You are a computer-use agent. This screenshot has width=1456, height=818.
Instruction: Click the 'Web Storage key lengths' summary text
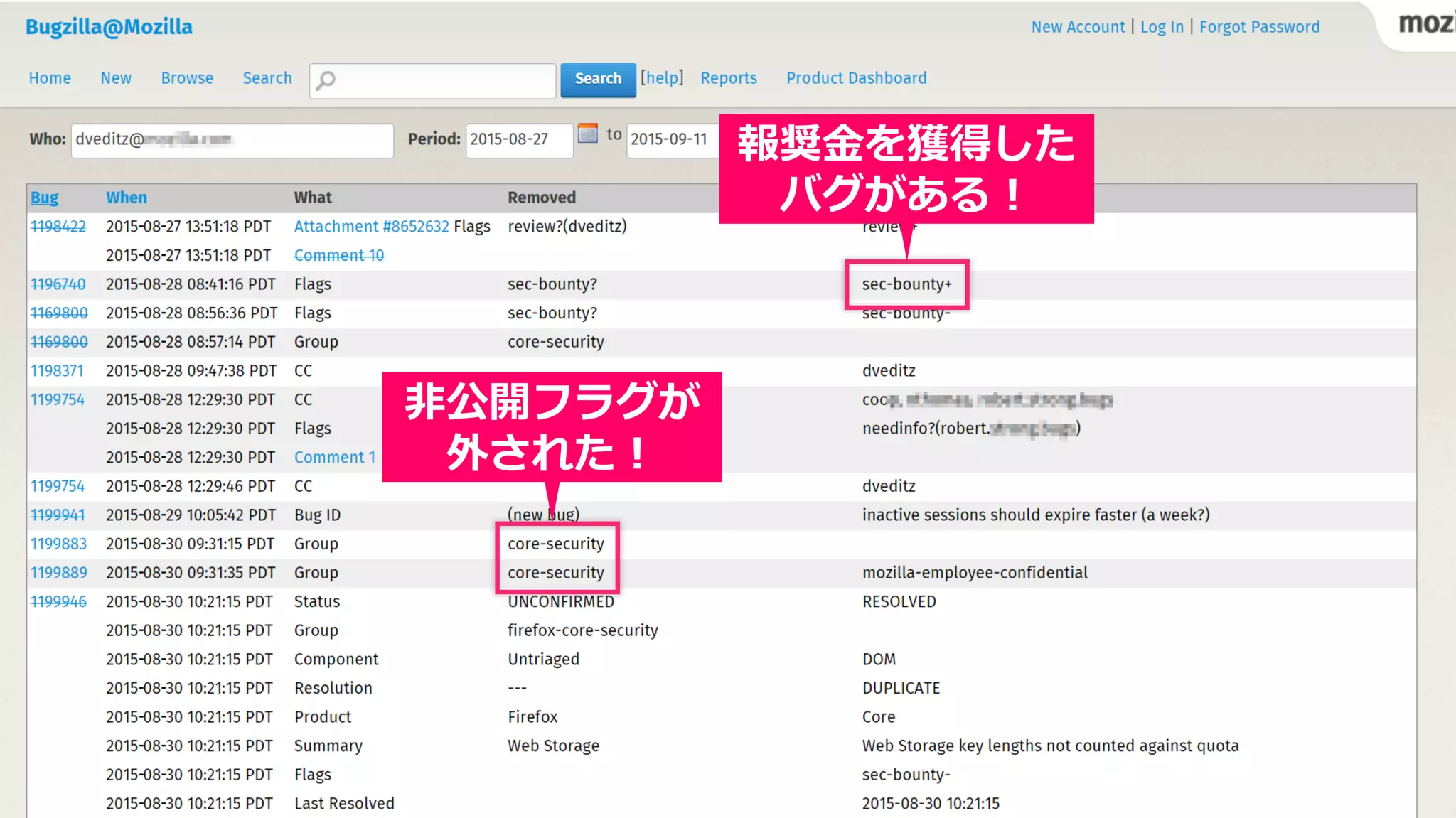click(x=1050, y=746)
